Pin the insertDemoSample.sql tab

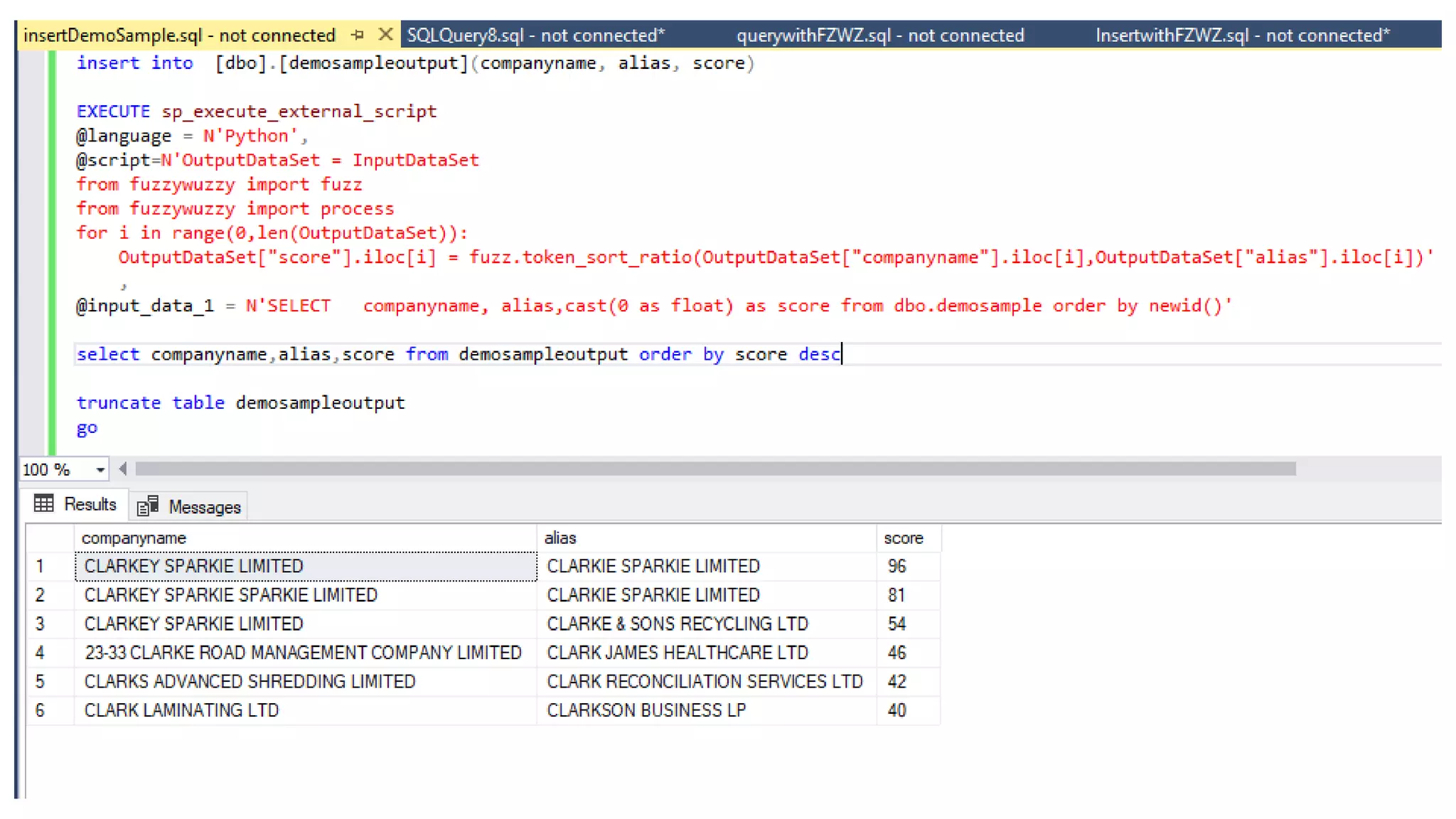click(x=358, y=35)
